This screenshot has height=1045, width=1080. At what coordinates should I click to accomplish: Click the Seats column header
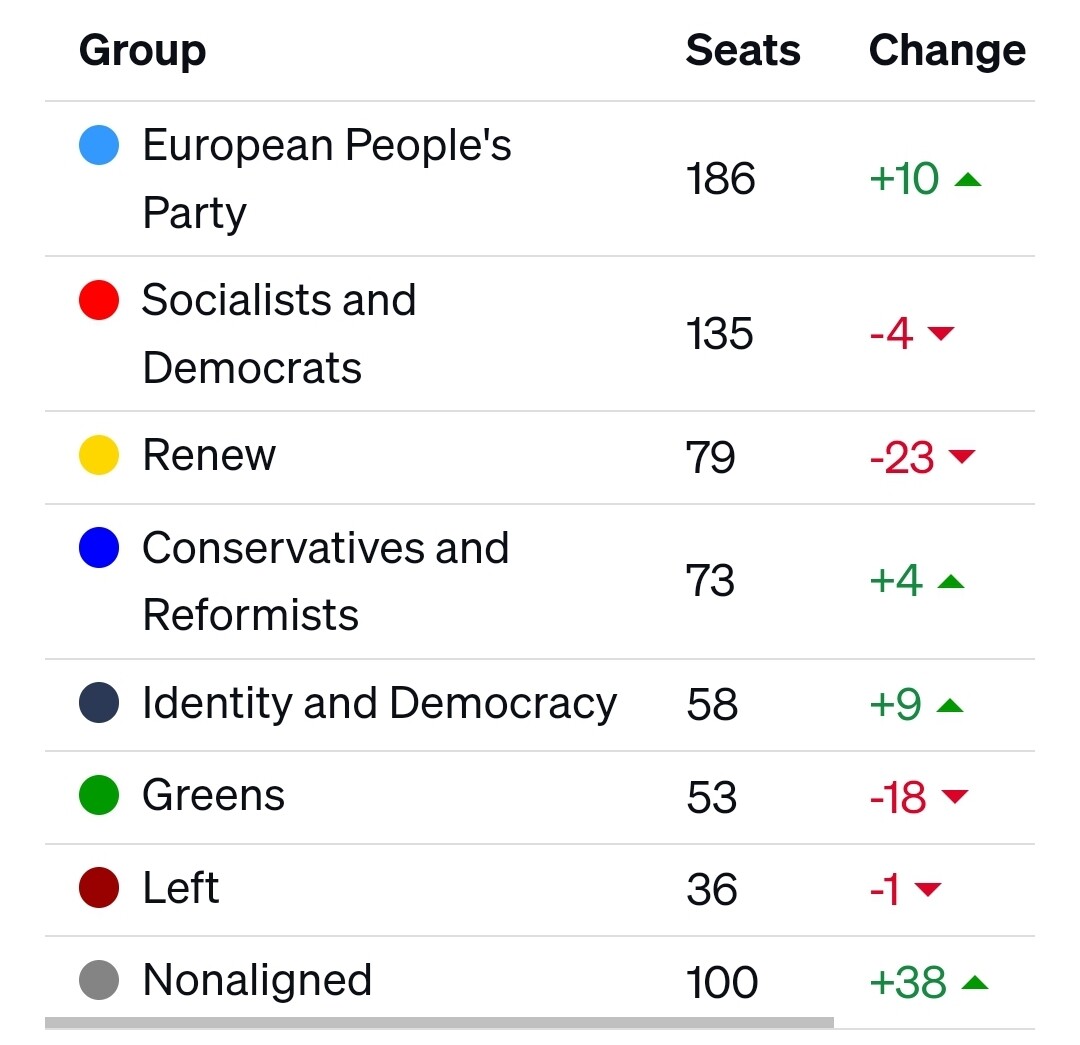[743, 50]
